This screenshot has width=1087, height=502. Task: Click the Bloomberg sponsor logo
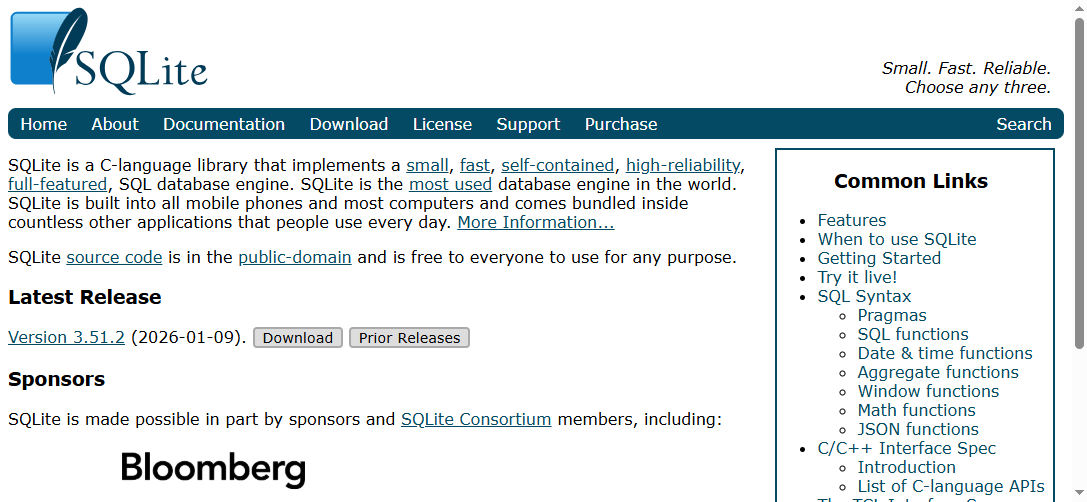213,468
